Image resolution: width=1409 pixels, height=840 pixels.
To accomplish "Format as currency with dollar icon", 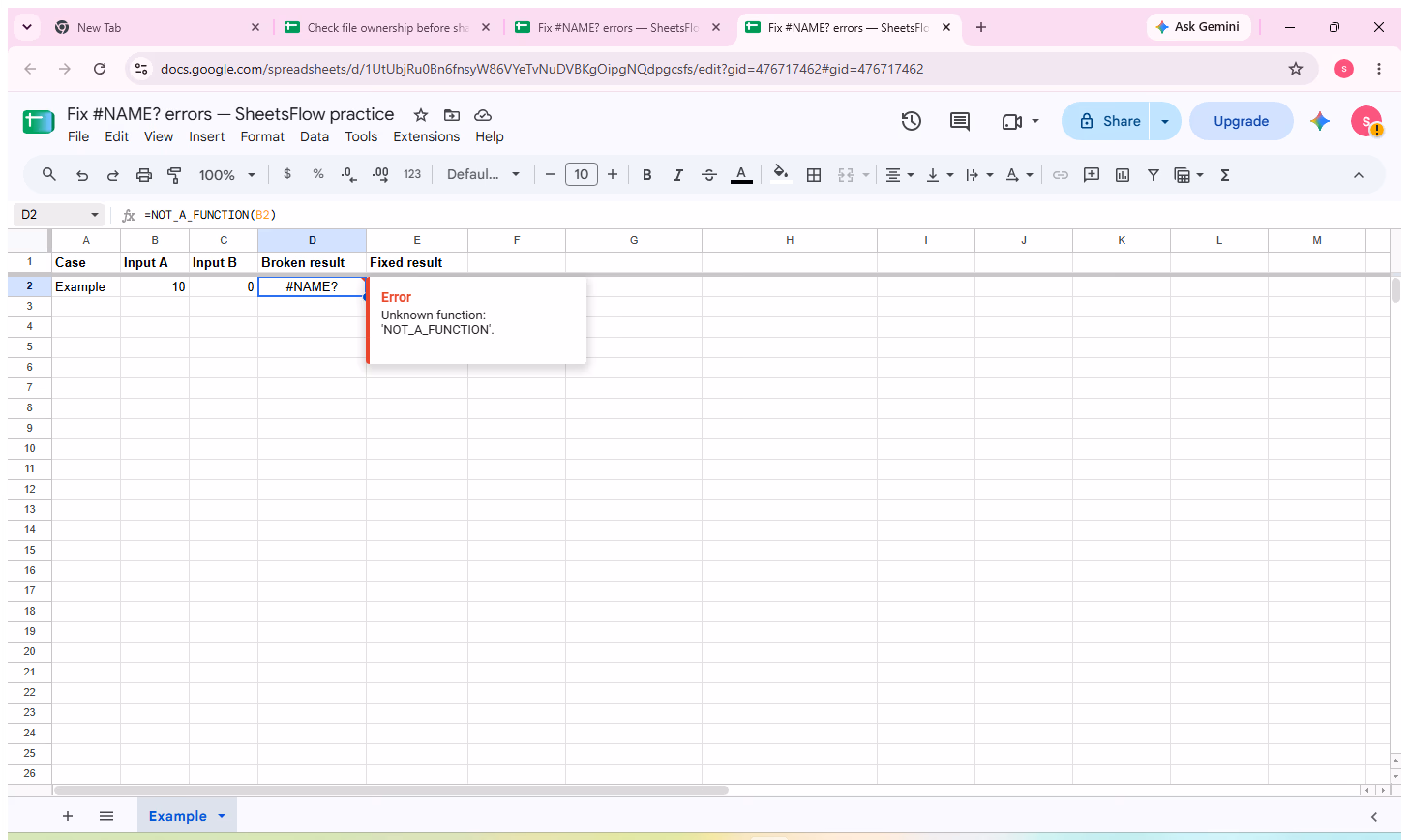I will (x=287, y=174).
